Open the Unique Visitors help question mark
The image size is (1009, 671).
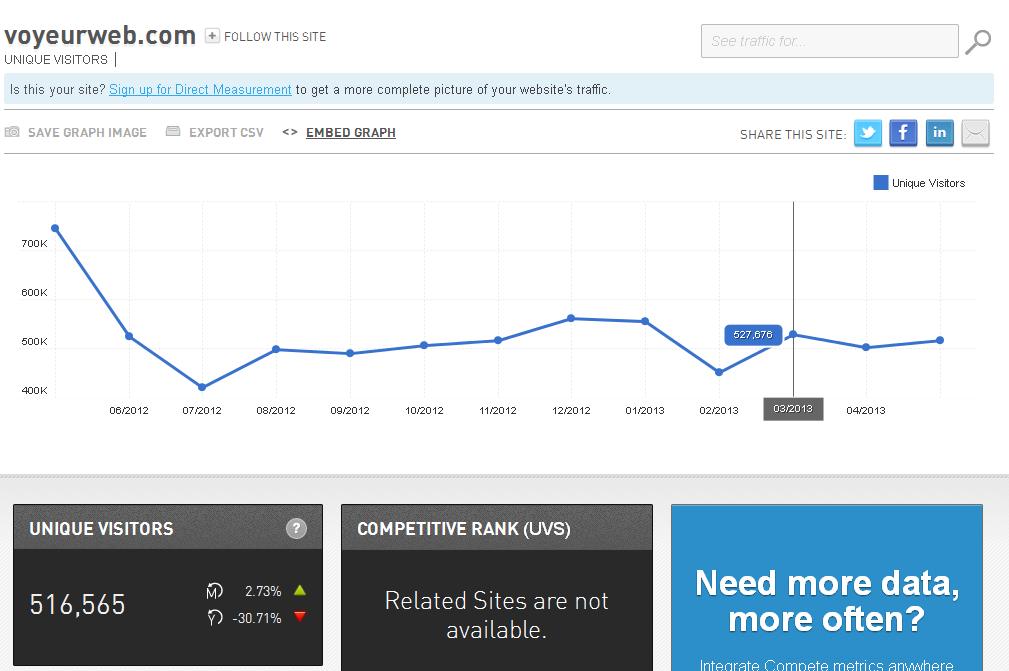(296, 529)
